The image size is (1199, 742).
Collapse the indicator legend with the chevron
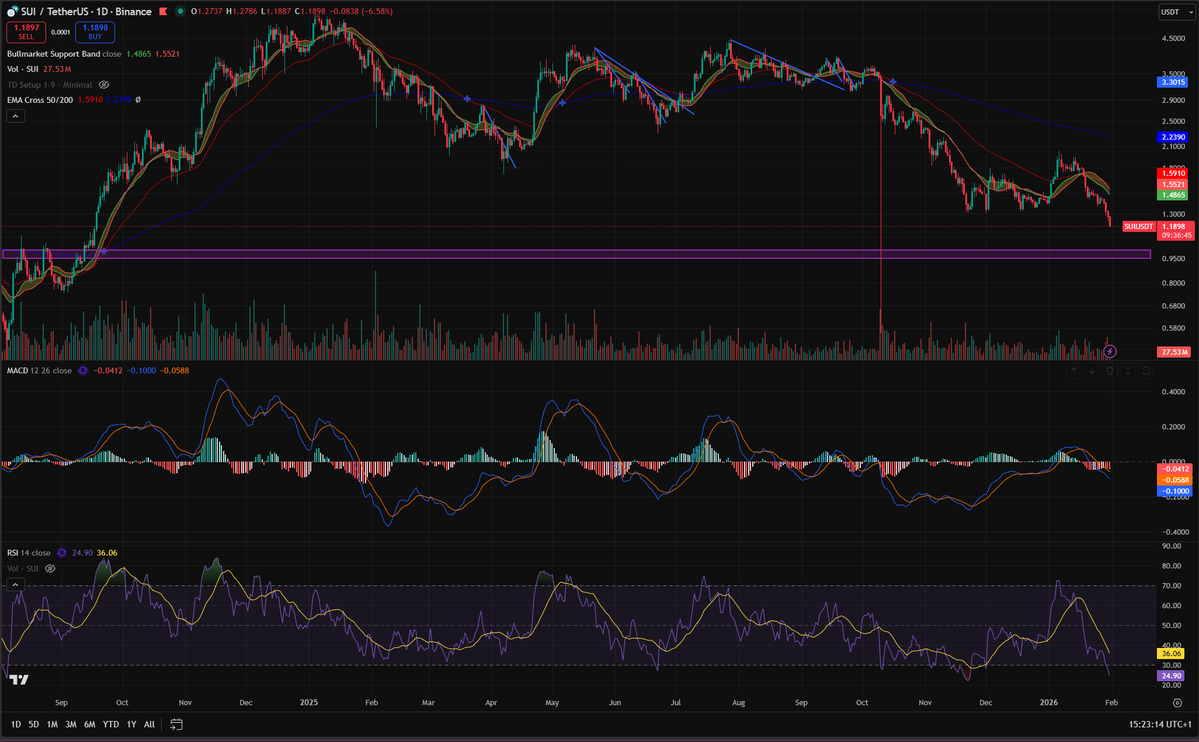(15, 115)
